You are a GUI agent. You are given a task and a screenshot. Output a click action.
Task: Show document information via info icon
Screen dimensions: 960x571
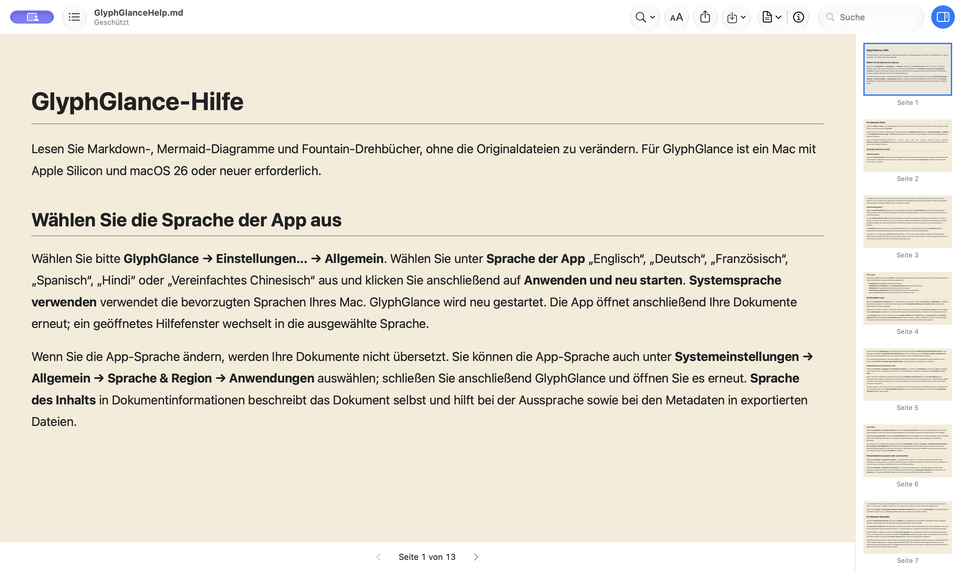(x=798, y=17)
